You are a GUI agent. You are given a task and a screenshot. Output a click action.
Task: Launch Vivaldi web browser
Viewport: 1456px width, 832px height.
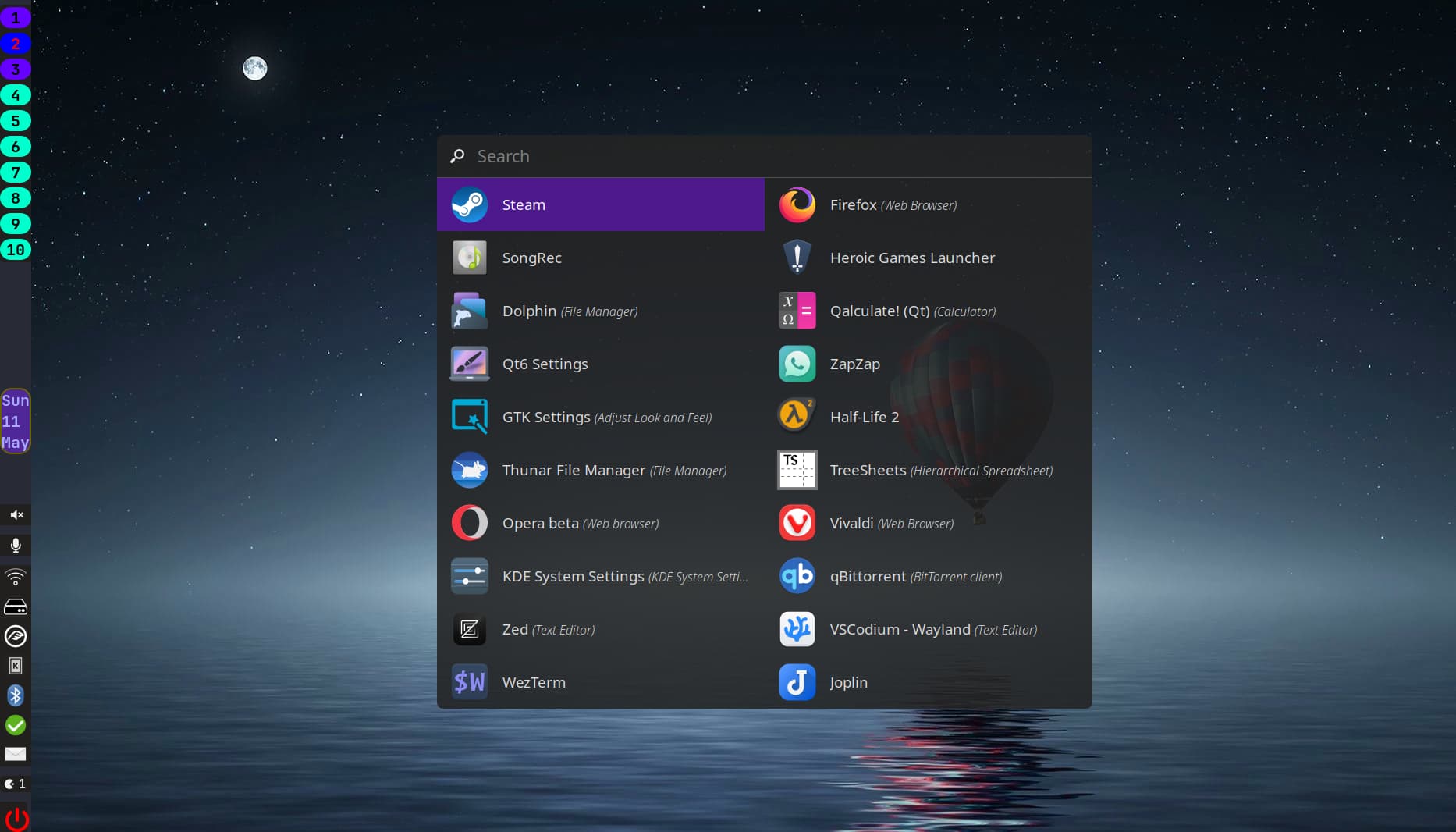(929, 523)
